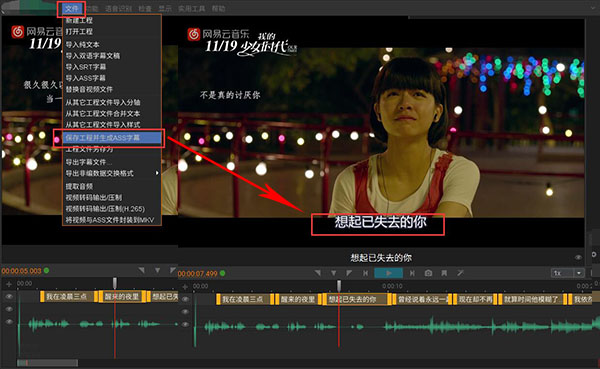600x369 pixels.
Task: Select 想起已失去的你 clip on right timeline
Action: (x=356, y=299)
